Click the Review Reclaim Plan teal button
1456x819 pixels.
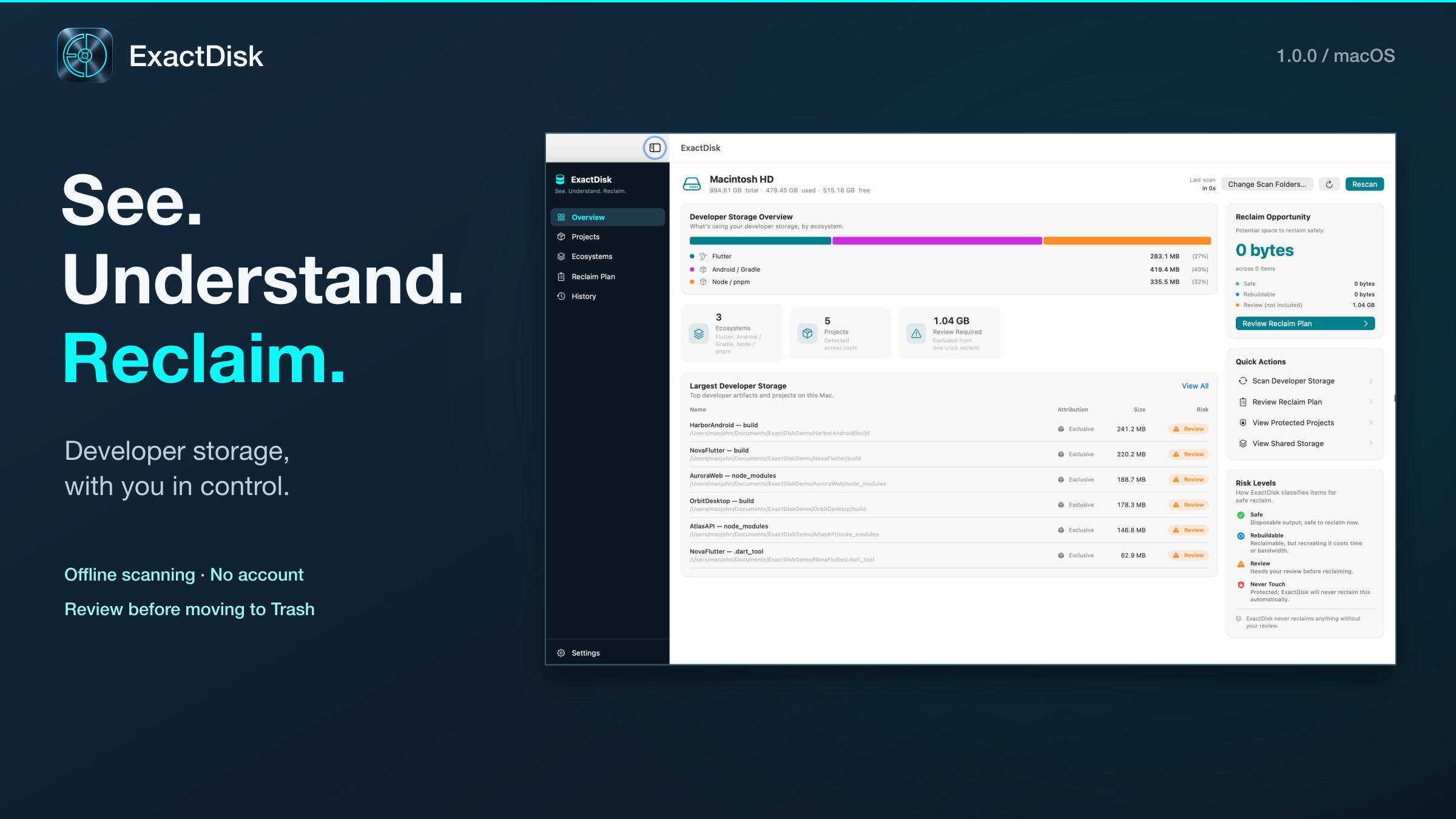pyautogui.click(x=1305, y=323)
